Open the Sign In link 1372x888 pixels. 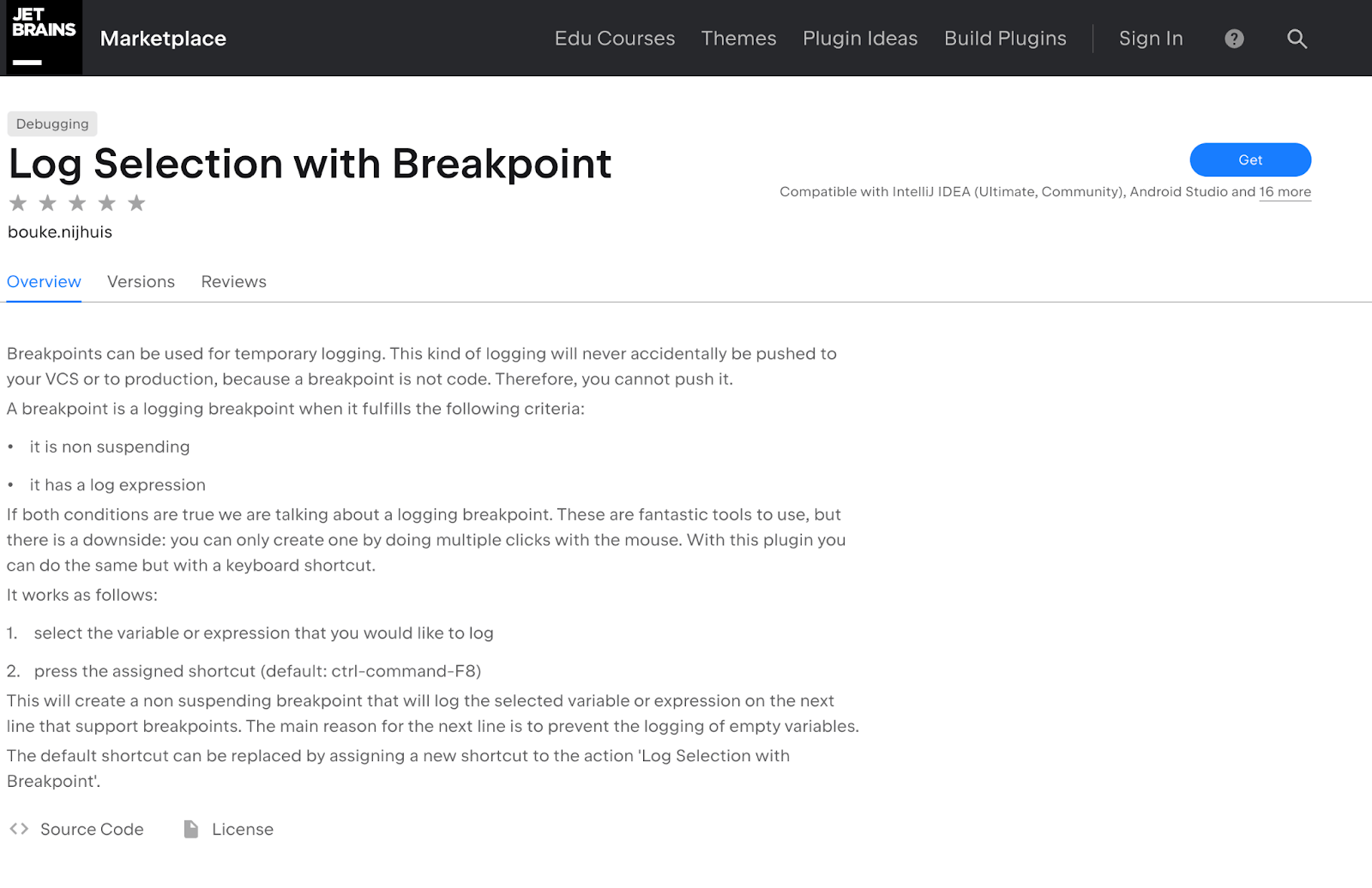(1151, 39)
